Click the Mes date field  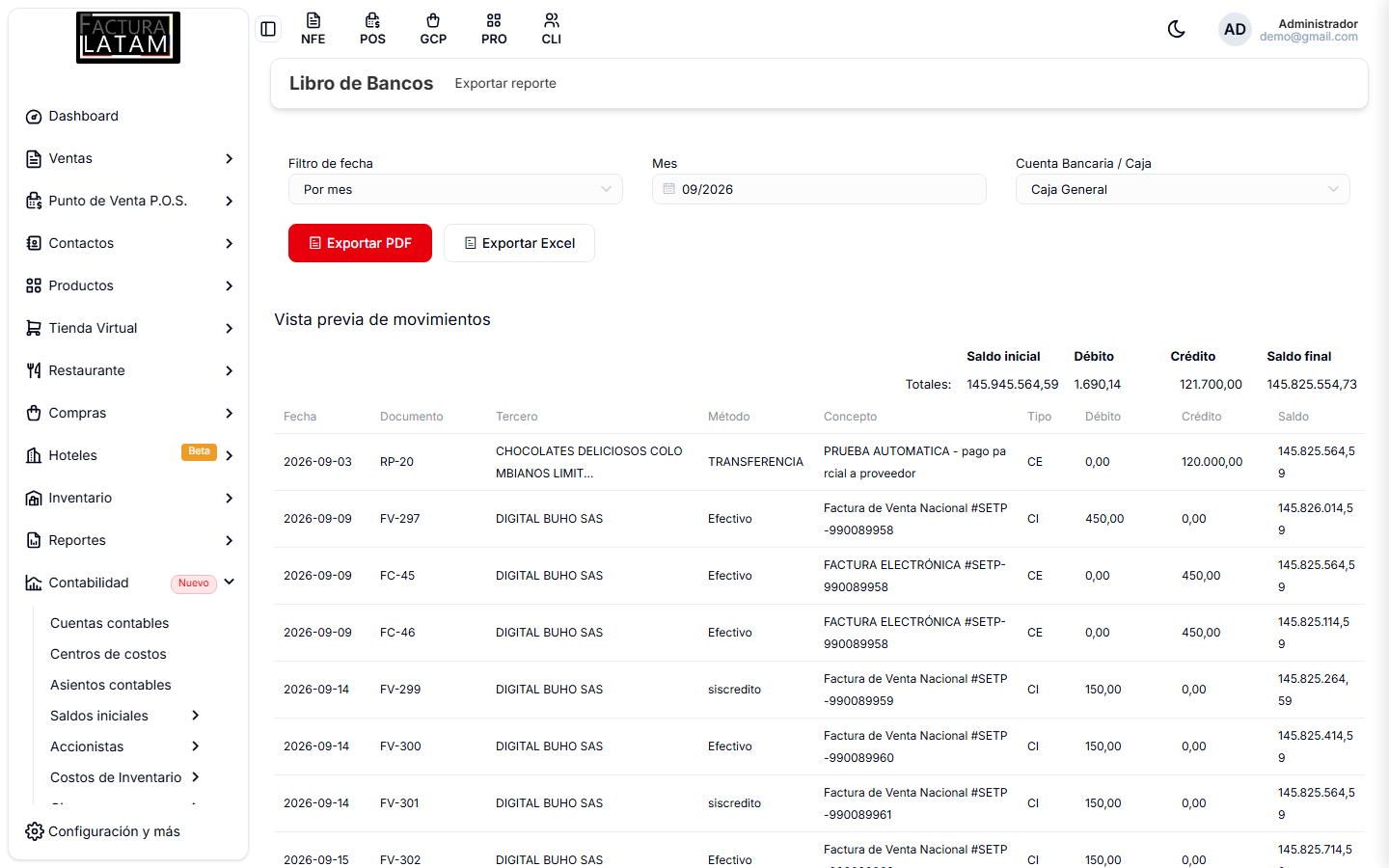(819, 189)
